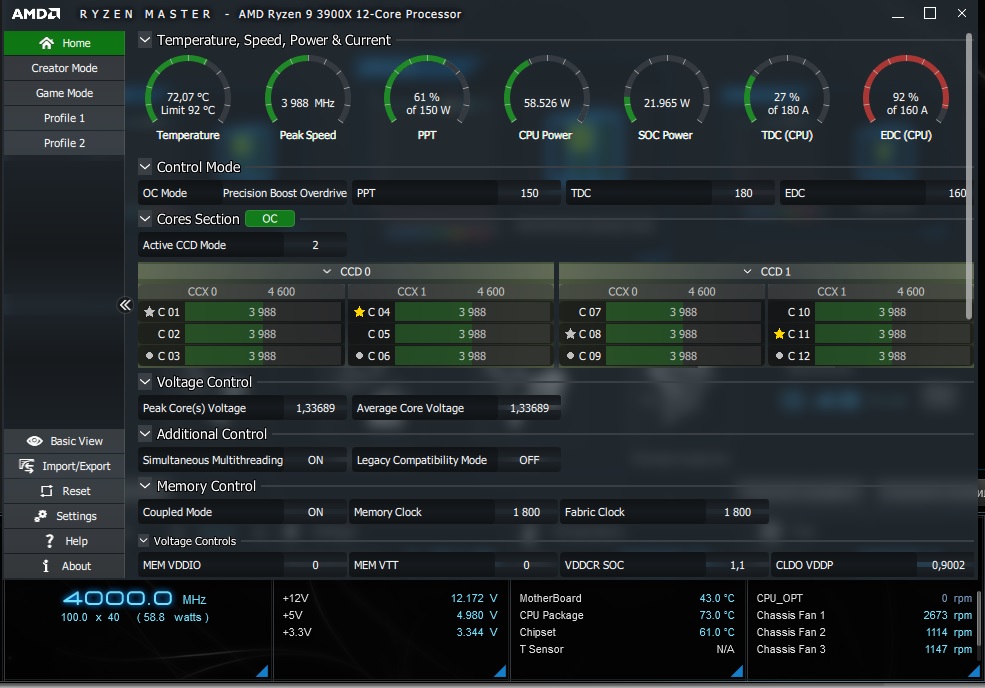This screenshot has height=688, width=985.
Task: Open Profile 1
Action: pyautogui.click(x=64, y=118)
